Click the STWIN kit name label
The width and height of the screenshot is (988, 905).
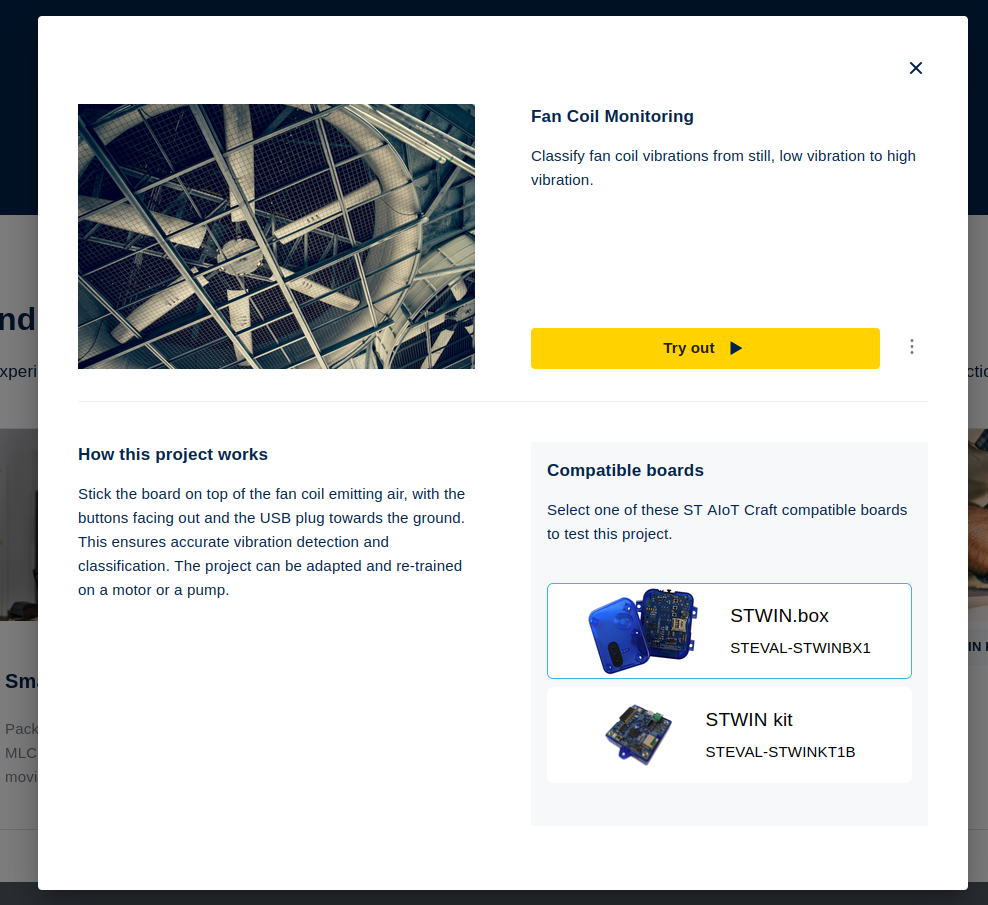point(749,720)
